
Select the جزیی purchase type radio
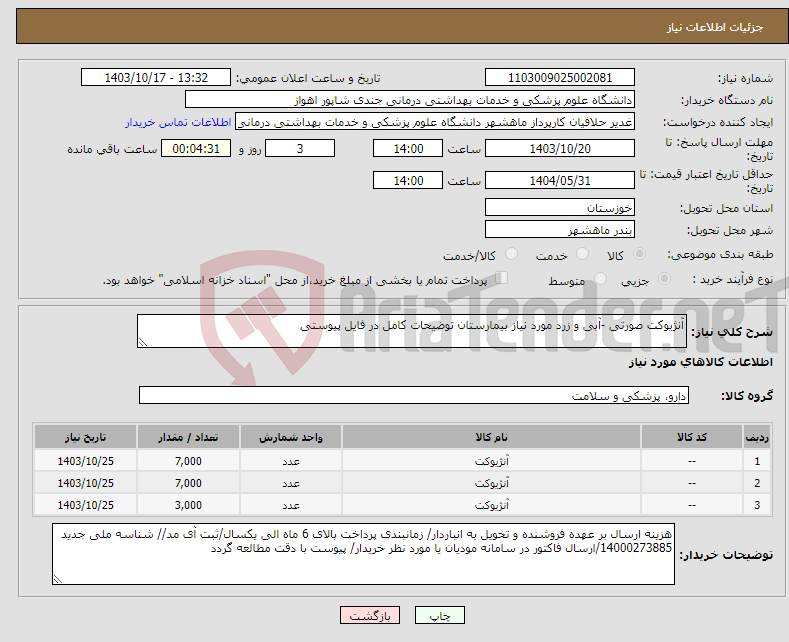664,279
